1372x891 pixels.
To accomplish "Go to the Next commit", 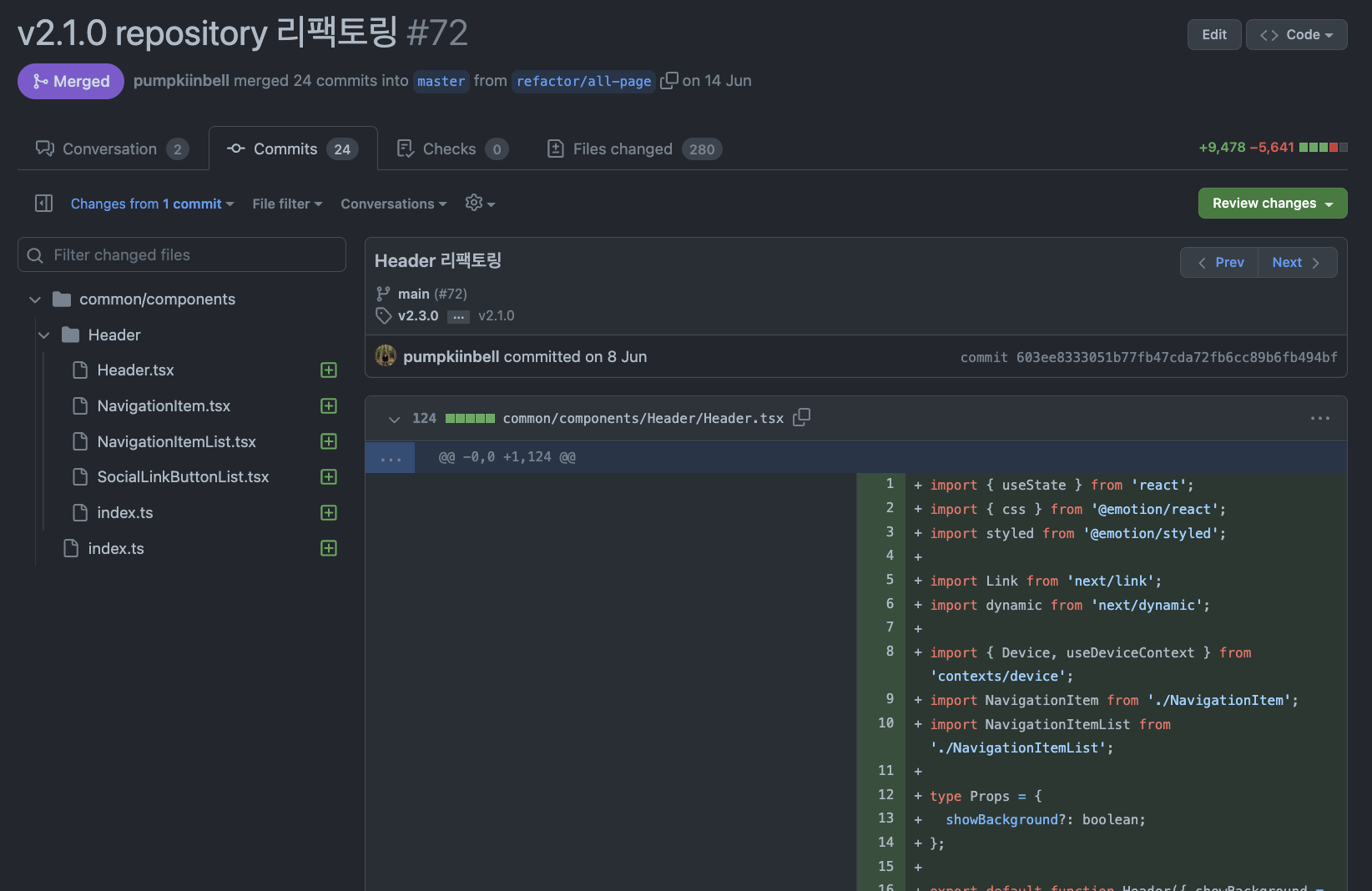I will pos(1296,262).
